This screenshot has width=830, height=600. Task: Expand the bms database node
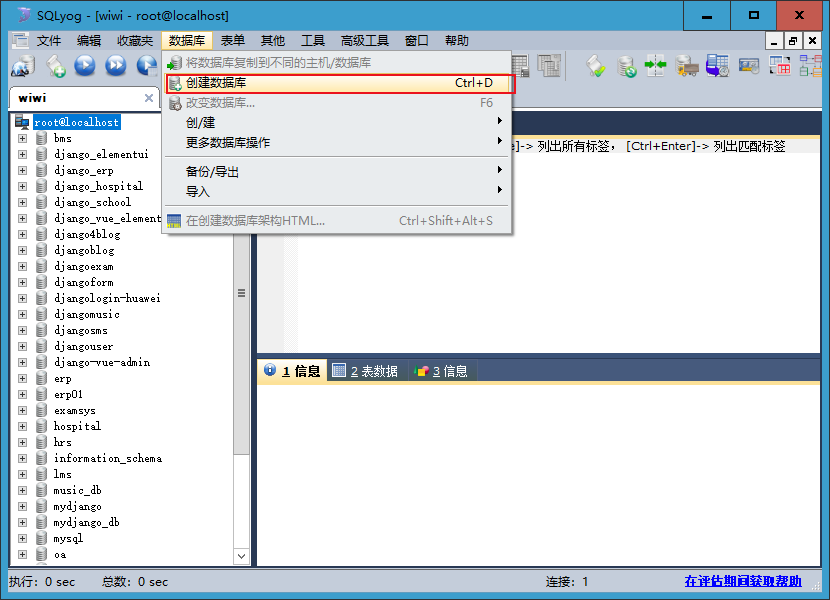coord(22,138)
